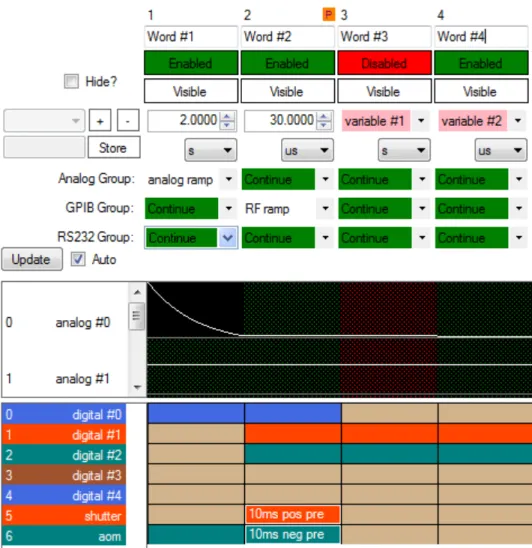The width and height of the screenshot is (532, 548).
Task: Select the analog #1 channel label
Action: click(82, 378)
